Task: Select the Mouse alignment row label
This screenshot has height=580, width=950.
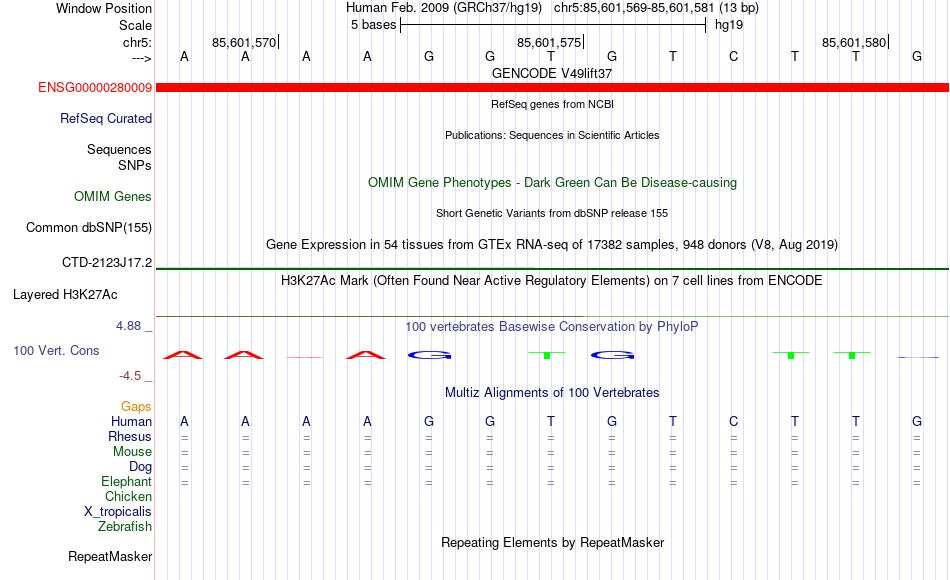Action: 132,452
